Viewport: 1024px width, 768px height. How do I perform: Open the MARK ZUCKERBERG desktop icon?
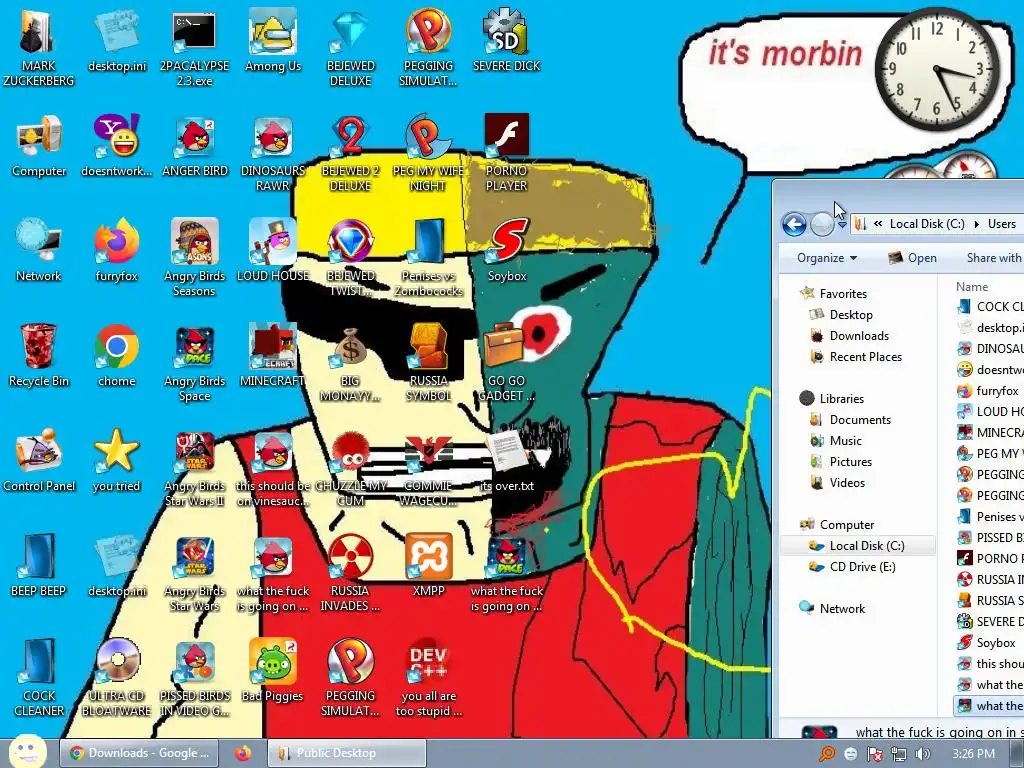pos(39,48)
